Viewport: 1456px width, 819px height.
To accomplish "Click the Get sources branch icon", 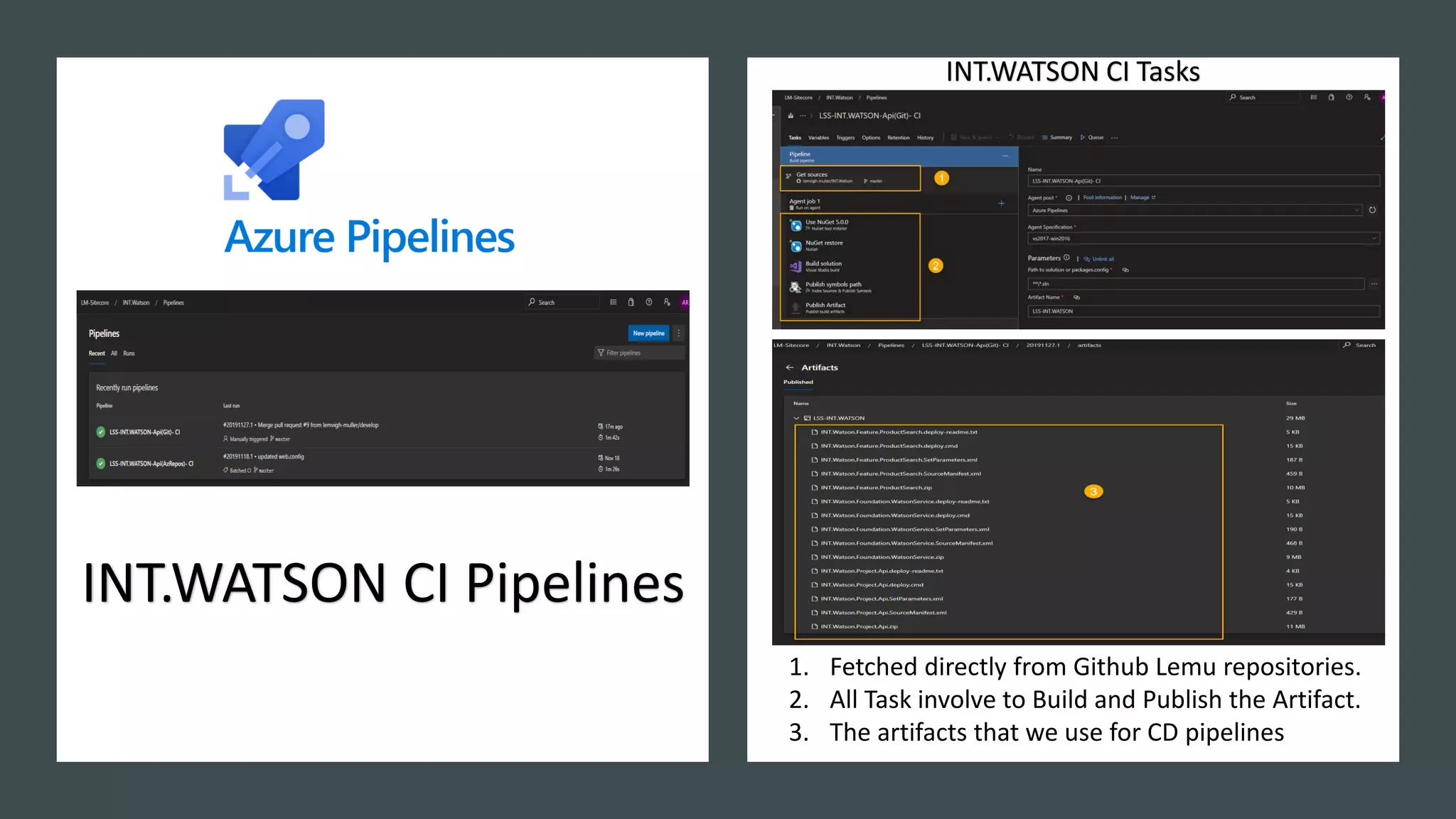I will point(788,176).
